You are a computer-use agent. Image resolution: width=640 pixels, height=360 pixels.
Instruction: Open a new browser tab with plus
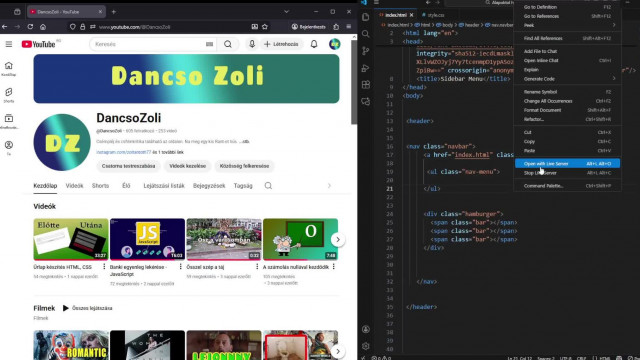tap(113, 12)
